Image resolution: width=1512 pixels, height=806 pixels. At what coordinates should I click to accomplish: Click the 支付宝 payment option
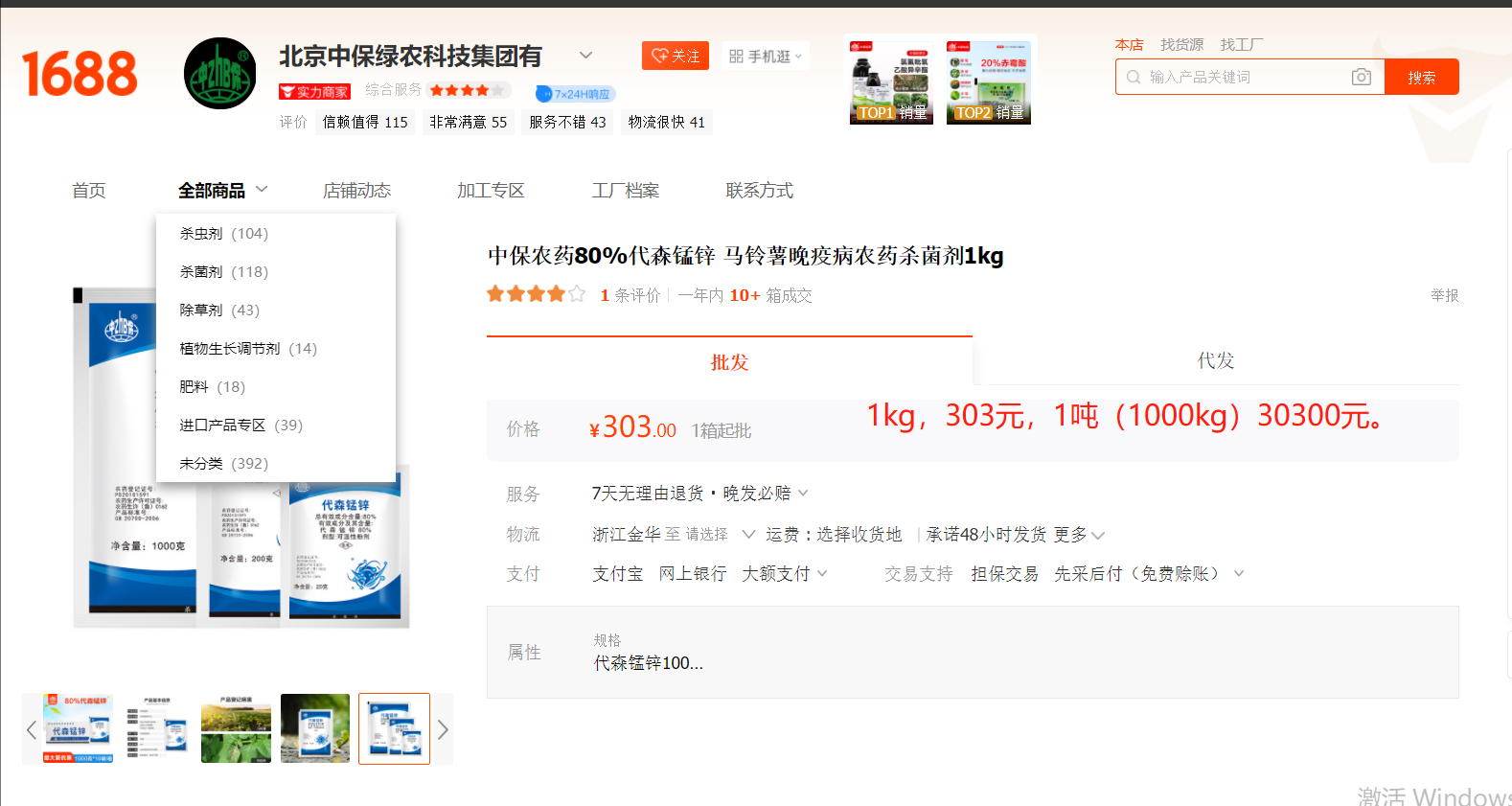tap(618, 573)
